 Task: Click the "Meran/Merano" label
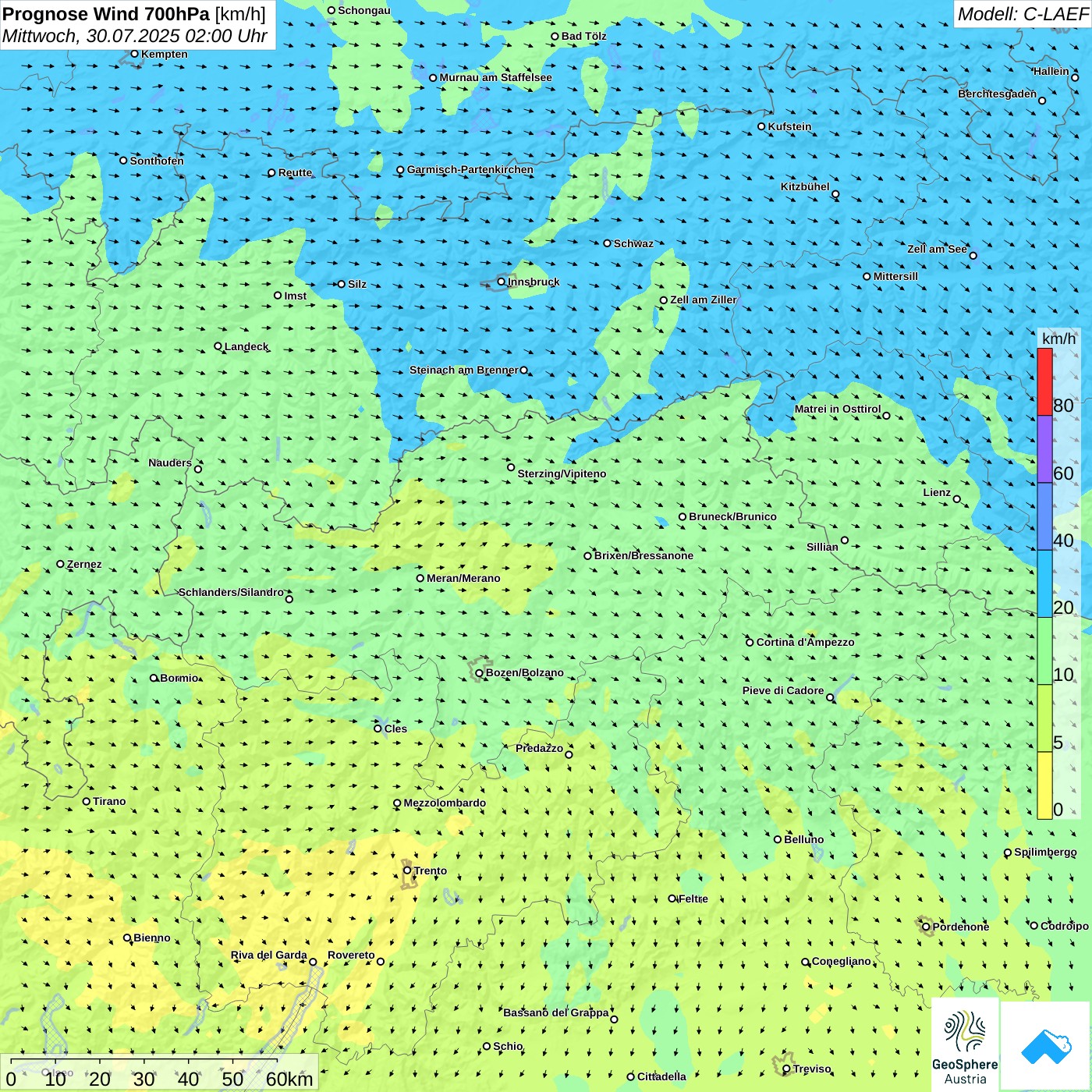[x=463, y=578]
